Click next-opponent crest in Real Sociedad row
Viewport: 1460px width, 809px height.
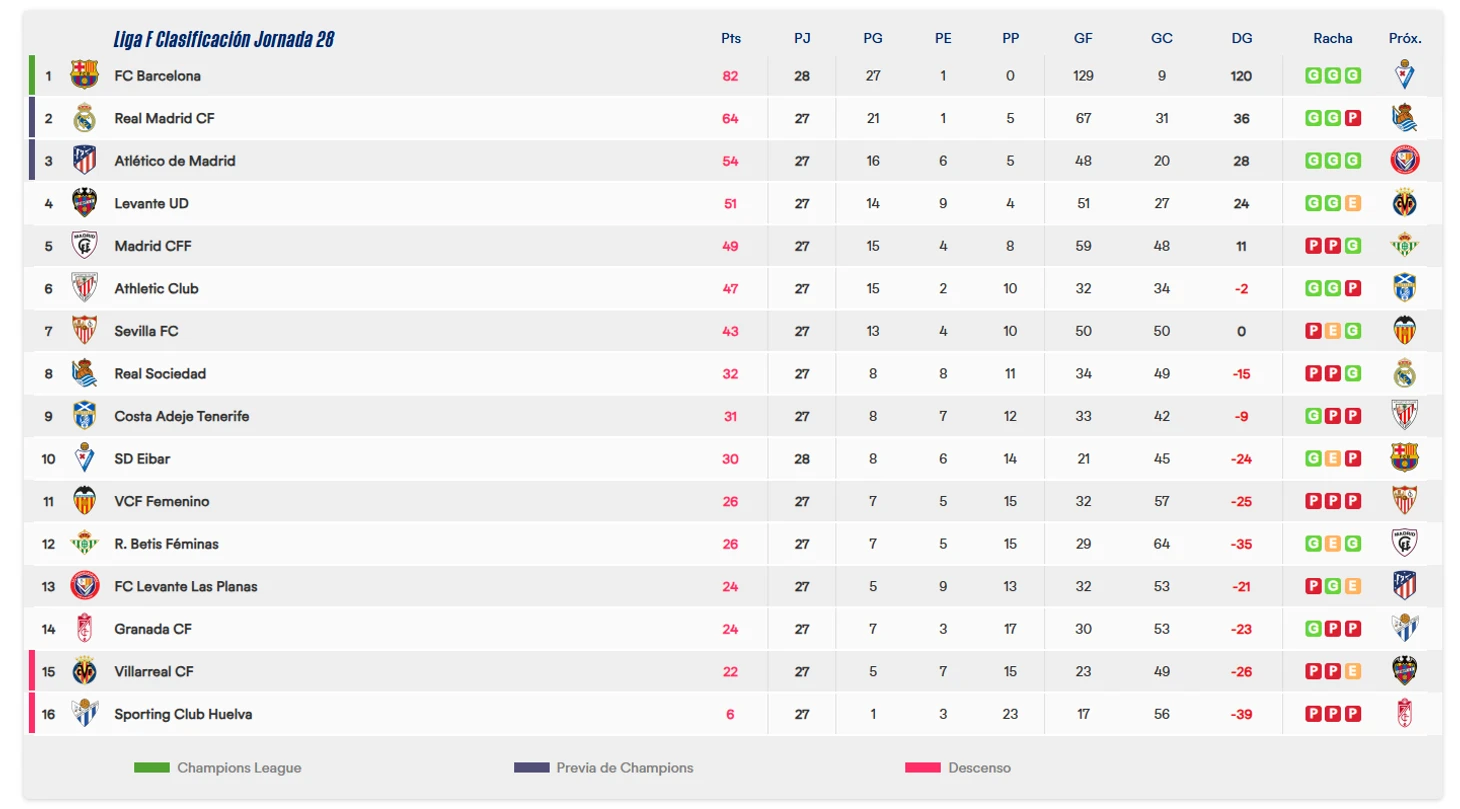(x=1405, y=373)
